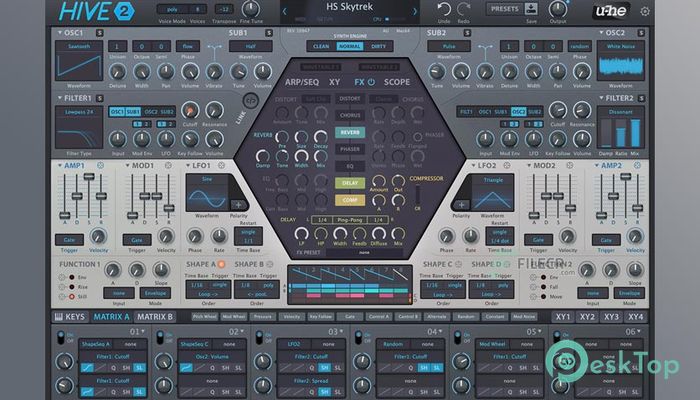This screenshot has height=400, width=700.
Task: Set synth engine to CLEAN
Action: click(x=321, y=46)
